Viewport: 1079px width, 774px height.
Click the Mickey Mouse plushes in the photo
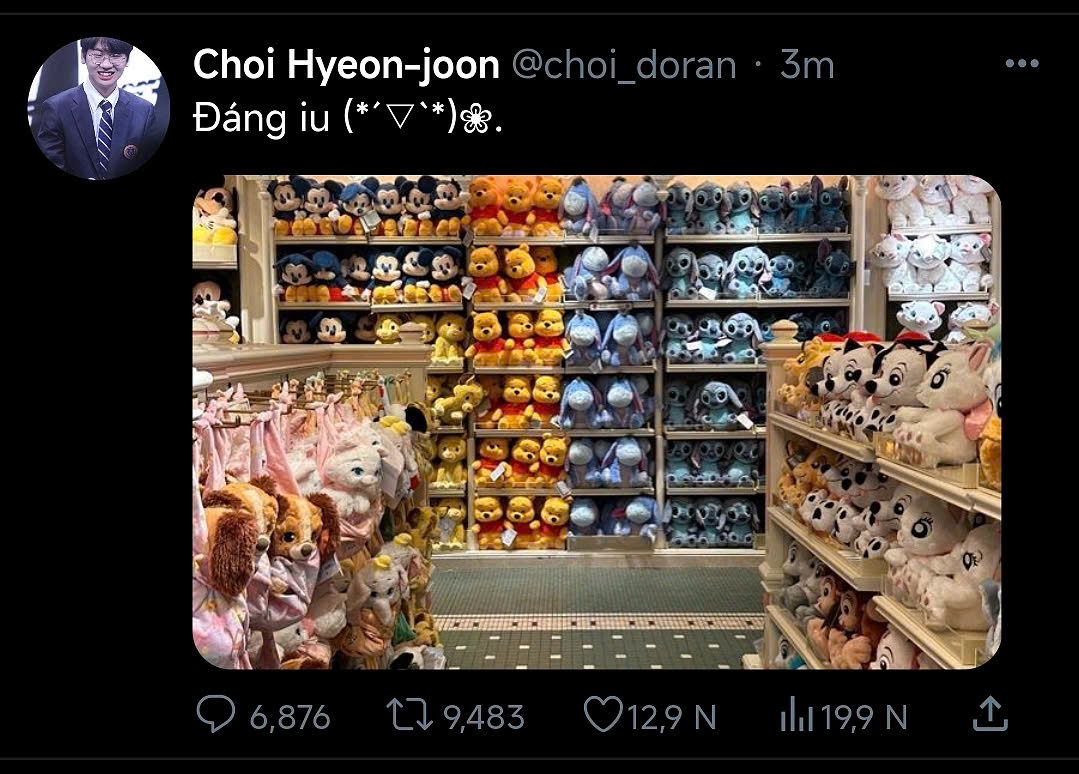coord(368,258)
